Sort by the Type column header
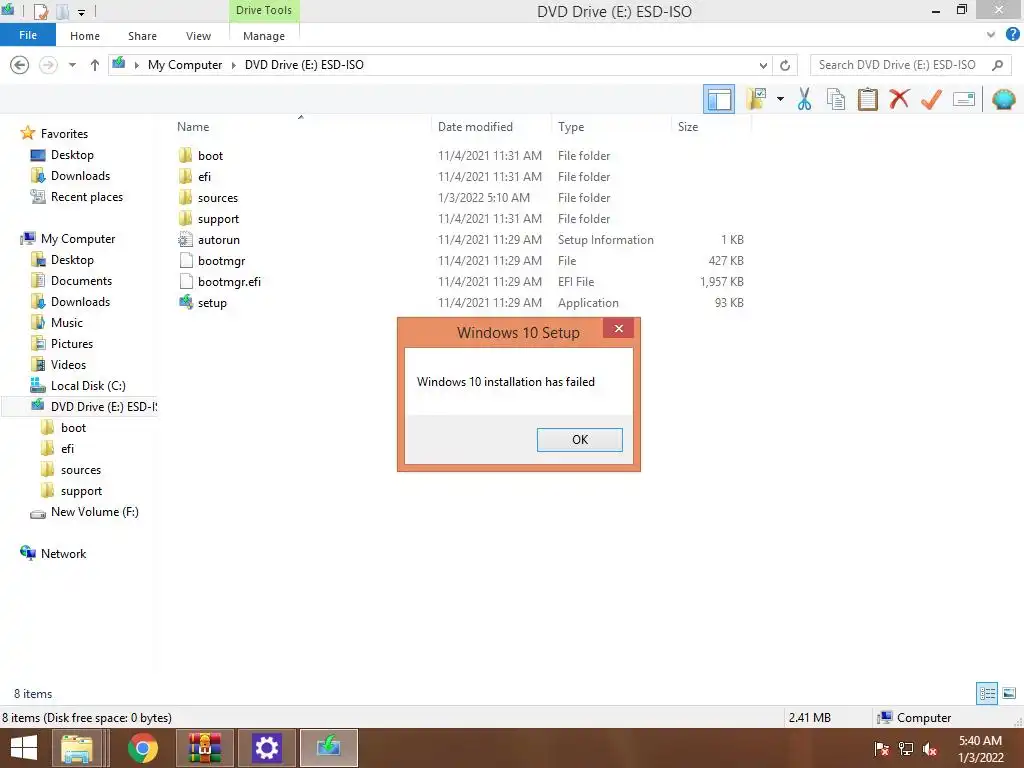The image size is (1024, 768). pos(571,127)
